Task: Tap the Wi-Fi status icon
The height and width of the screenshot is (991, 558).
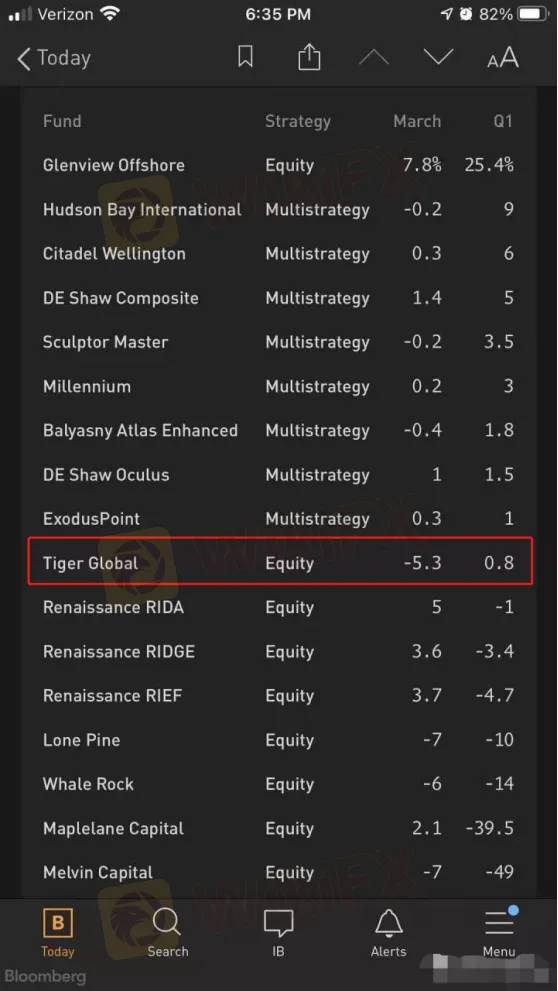Action: pos(109,14)
